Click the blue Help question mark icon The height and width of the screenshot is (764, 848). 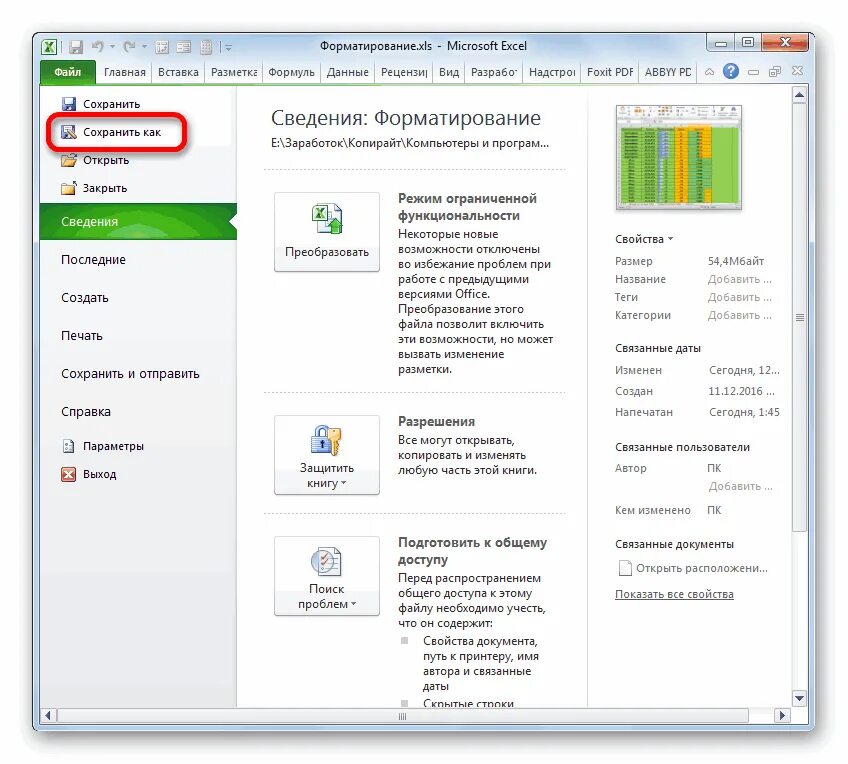coord(731,71)
